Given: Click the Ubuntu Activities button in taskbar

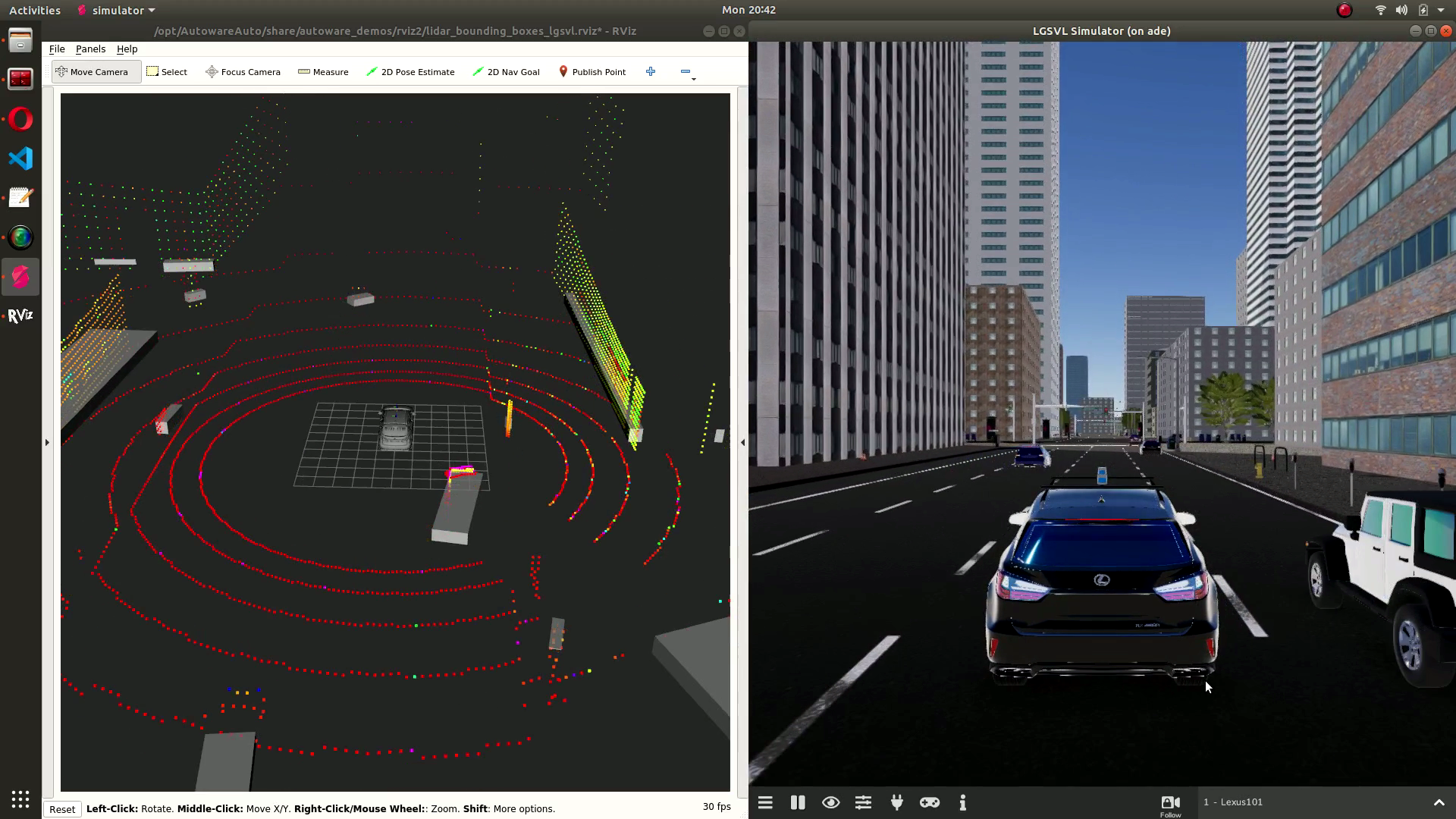Looking at the screenshot, I should [34, 10].
